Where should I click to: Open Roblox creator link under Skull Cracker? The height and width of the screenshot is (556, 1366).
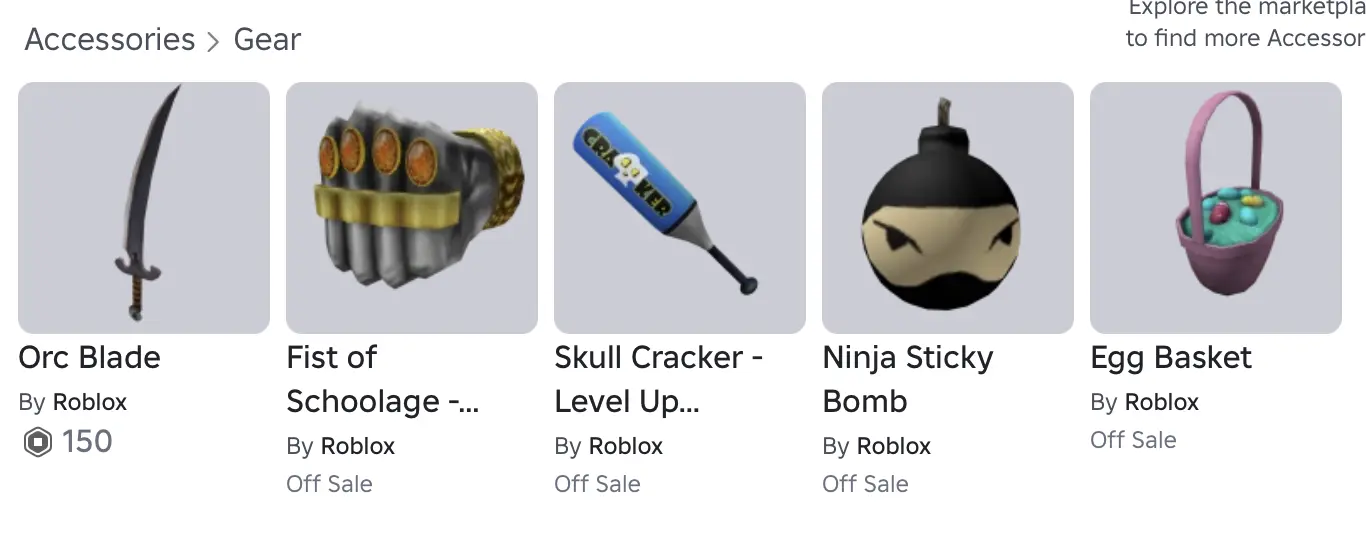[626, 446]
